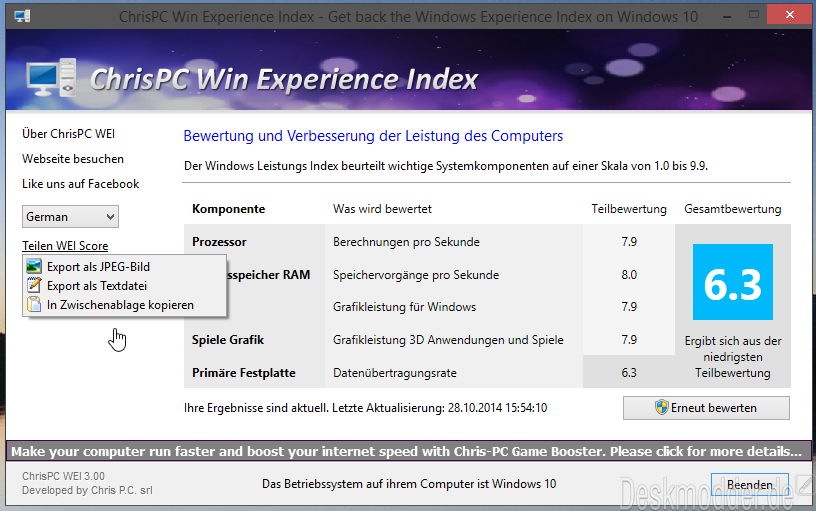
Task: Click the Prozessor component label
Action: tap(219, 241)
